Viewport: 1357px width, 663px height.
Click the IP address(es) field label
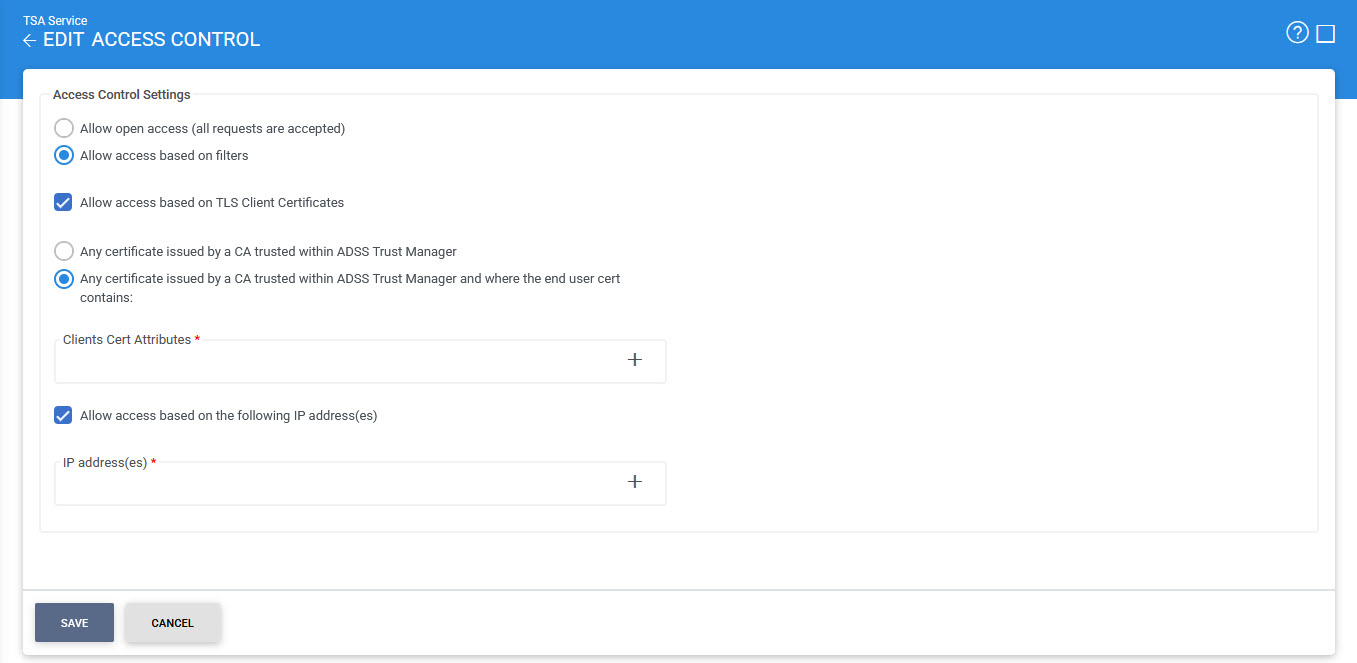105,462
